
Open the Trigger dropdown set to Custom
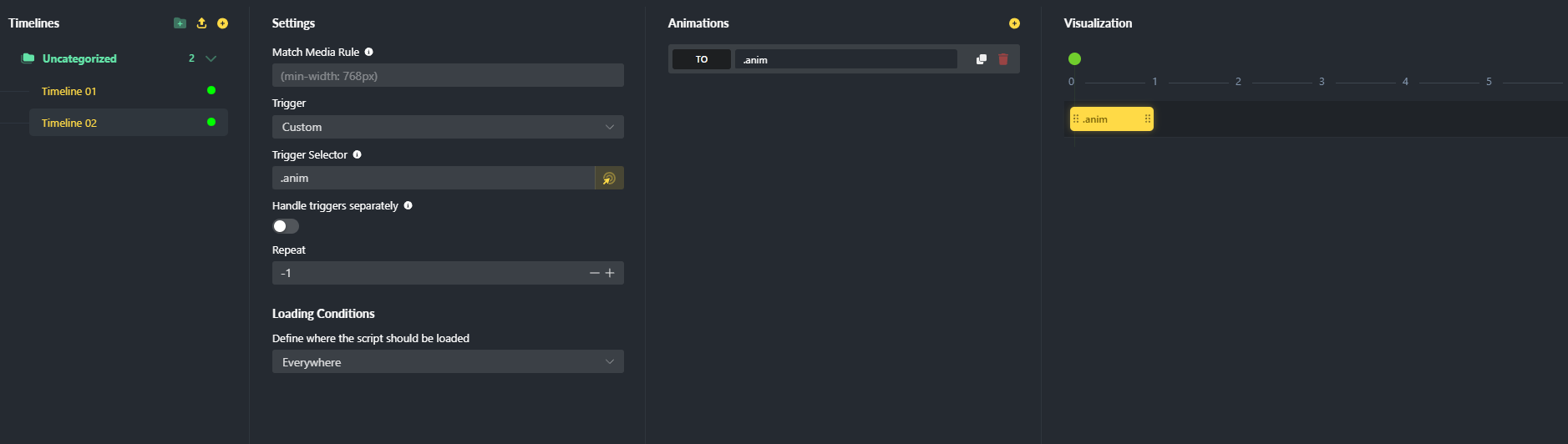pos(448,127)
